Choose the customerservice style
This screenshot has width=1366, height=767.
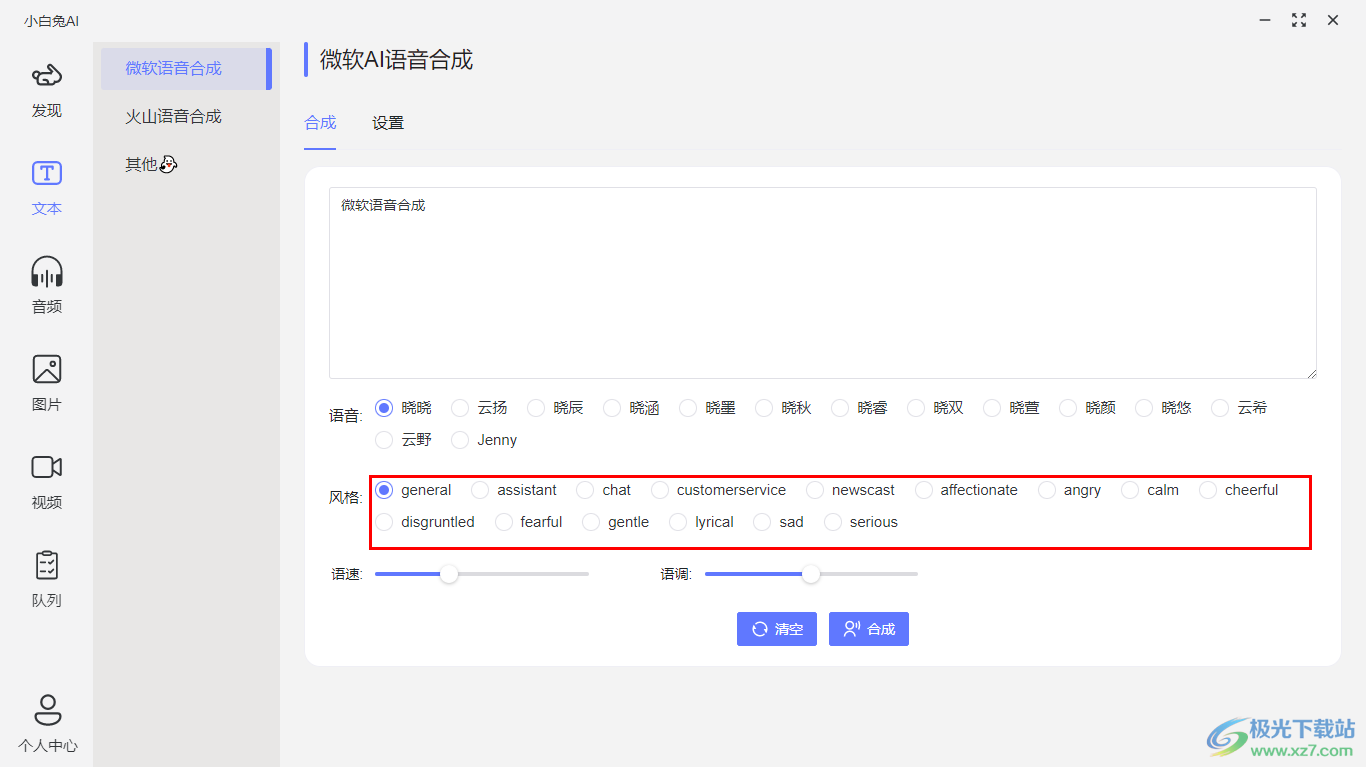(719, 490)
